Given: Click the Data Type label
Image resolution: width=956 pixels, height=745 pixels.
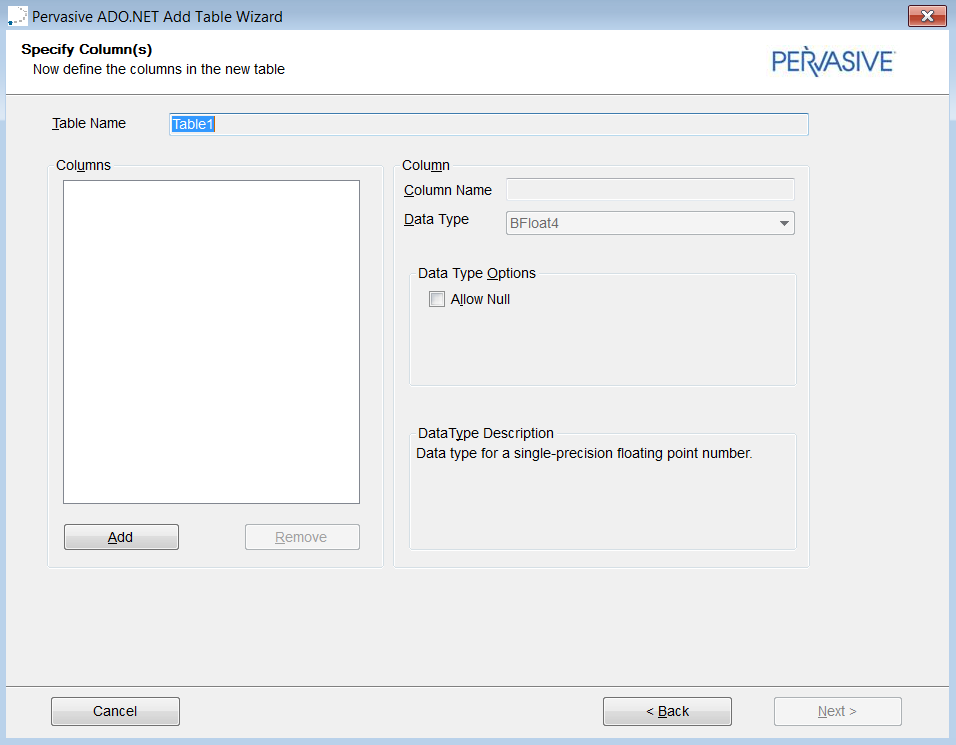Looking at the screenshot, I should [436, 219].
